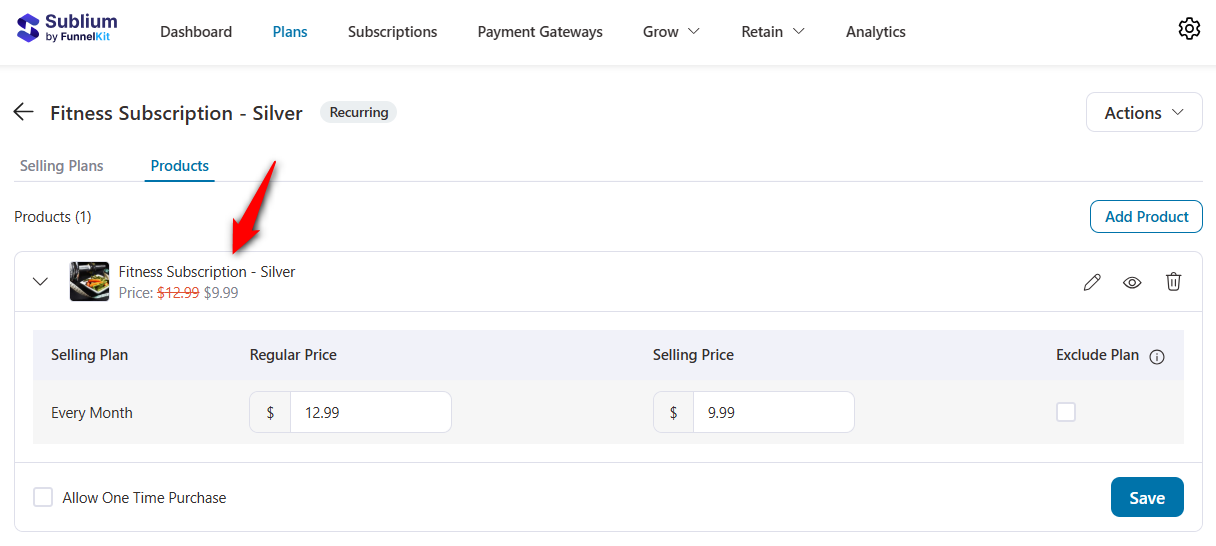1216x546 pixels.
Task: Click the 'Selling Plan' column header
Action: 90,355
